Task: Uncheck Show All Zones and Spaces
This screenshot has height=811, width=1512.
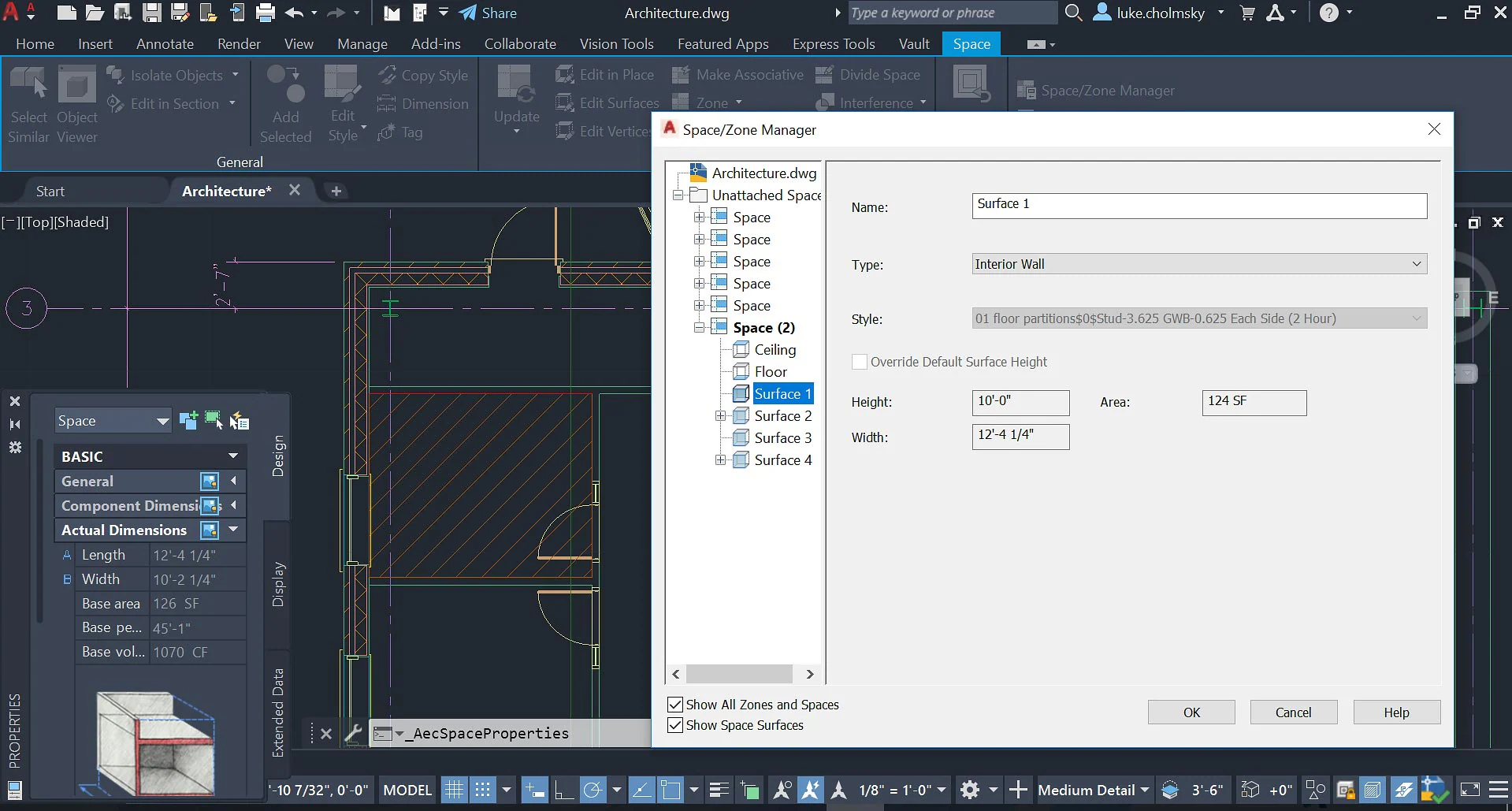Action: point(675,705)
